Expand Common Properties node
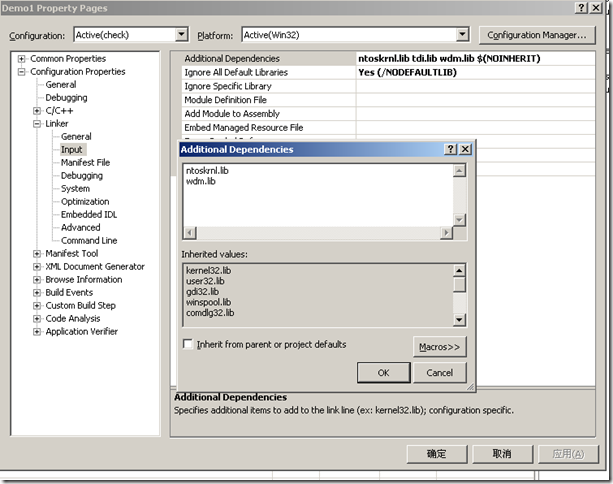The width and height of the screenshot is (613, 484). coord(21,59)
